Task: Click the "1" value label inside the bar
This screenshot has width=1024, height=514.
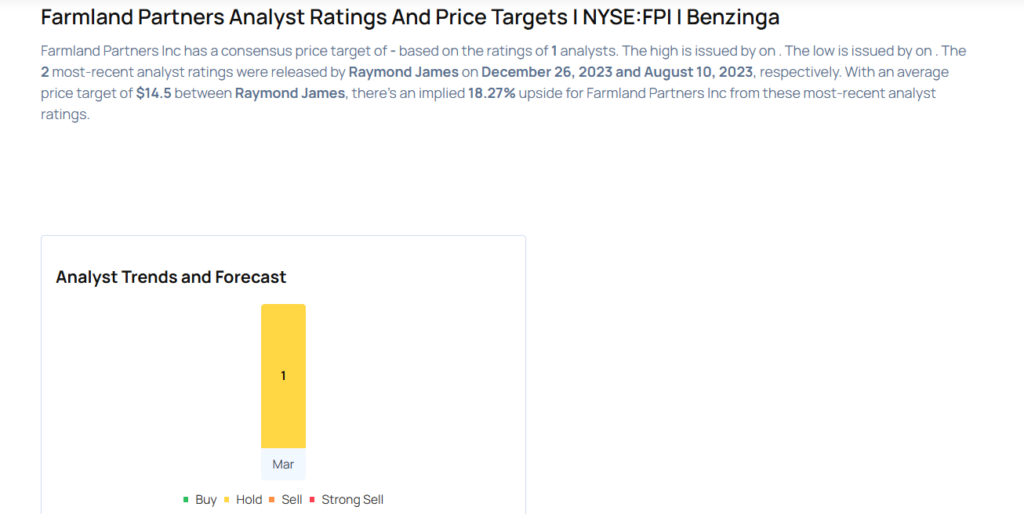Action: 283,376
